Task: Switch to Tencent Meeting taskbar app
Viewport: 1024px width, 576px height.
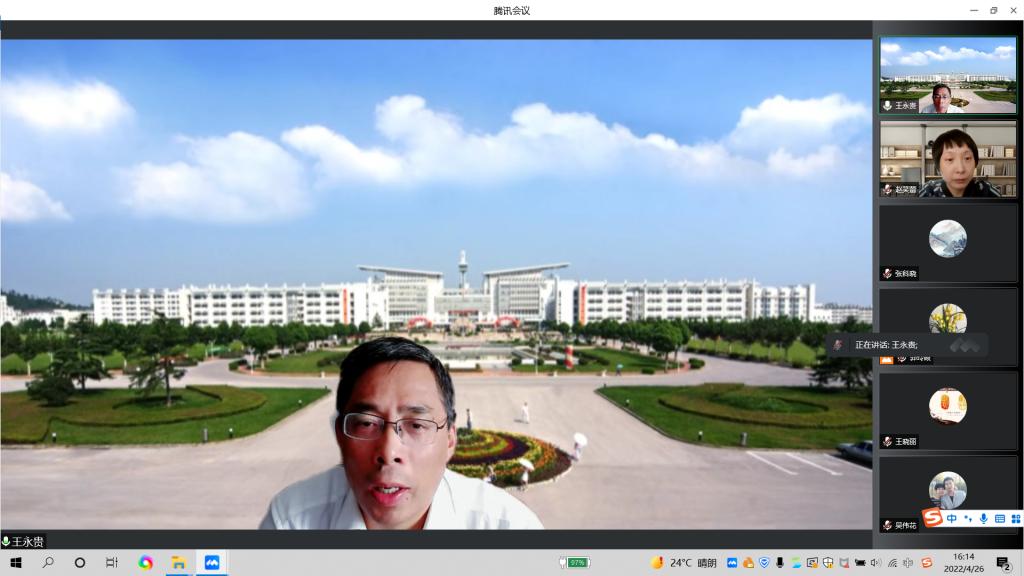Action: click(x=211, y=563)
